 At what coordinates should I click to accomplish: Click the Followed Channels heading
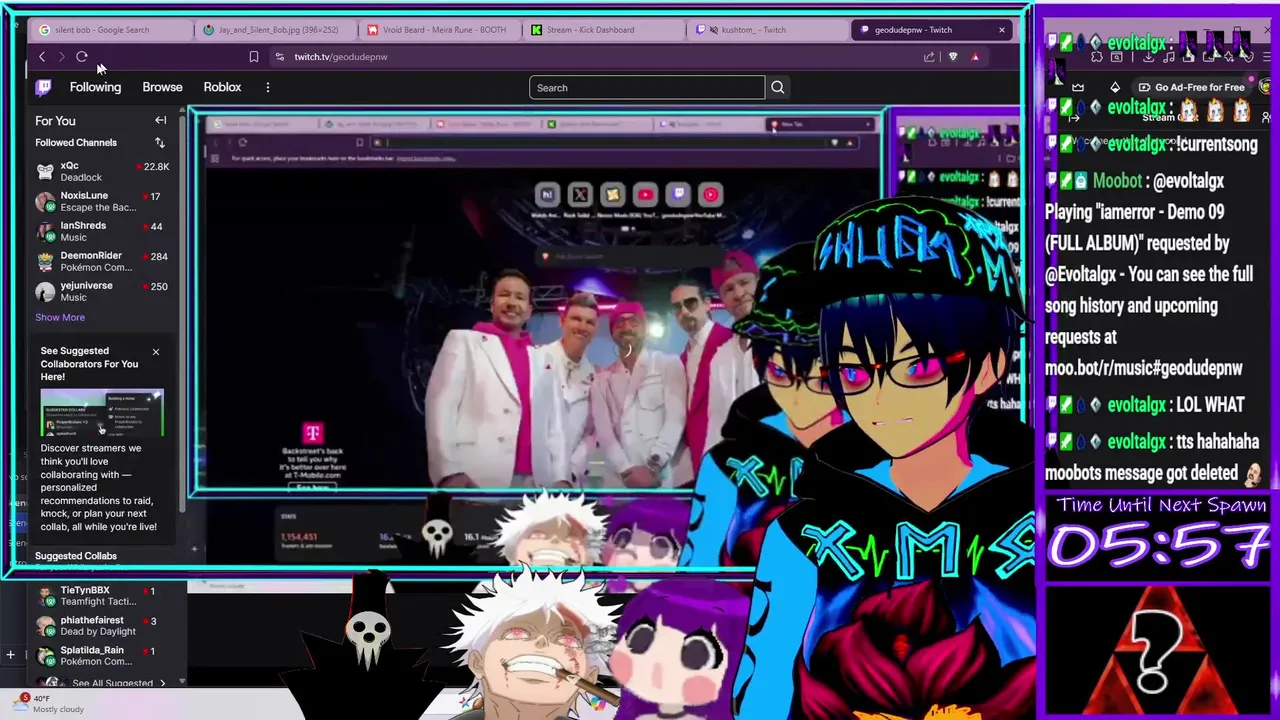76,143
